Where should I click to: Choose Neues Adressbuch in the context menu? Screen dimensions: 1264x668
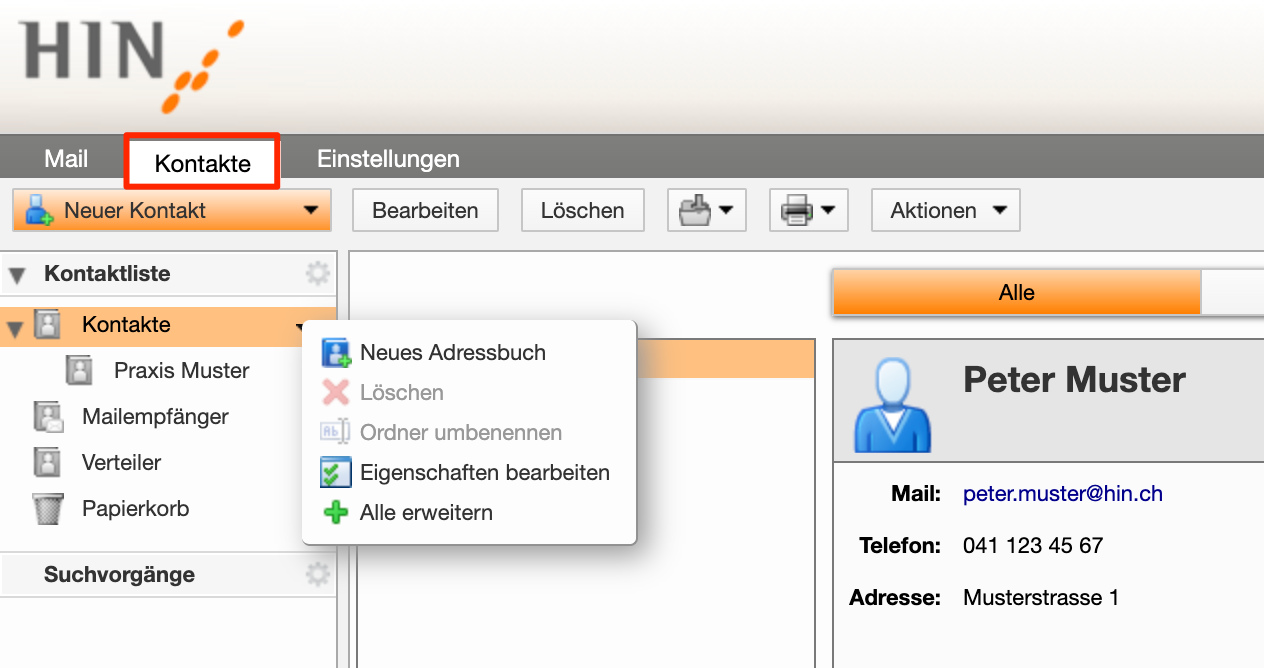[453, 353]
